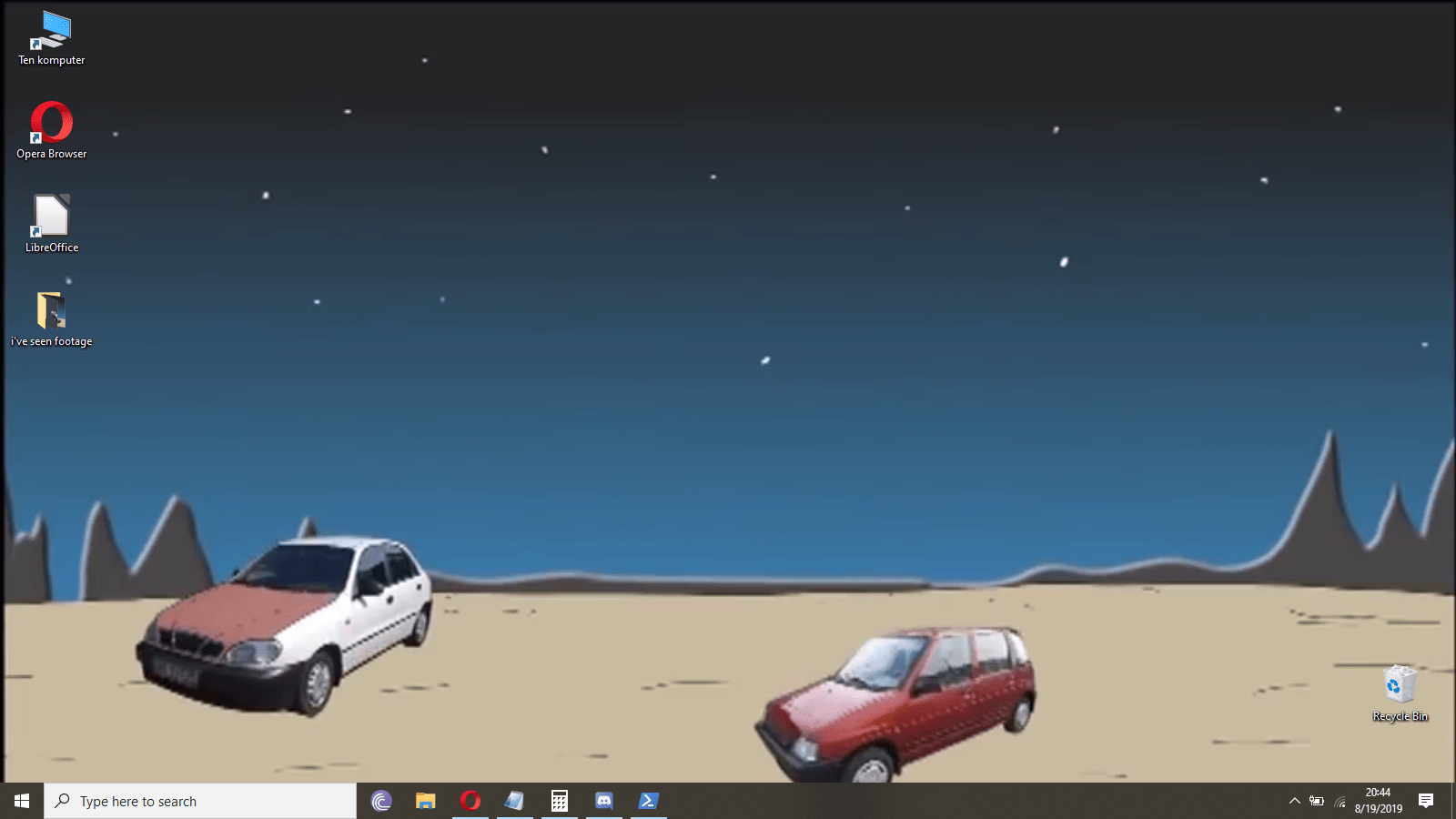The width and height of the screenshot is (1456, 819).
Task: Click the Show desktop strip at taskbar edge
Action: 1453,801
